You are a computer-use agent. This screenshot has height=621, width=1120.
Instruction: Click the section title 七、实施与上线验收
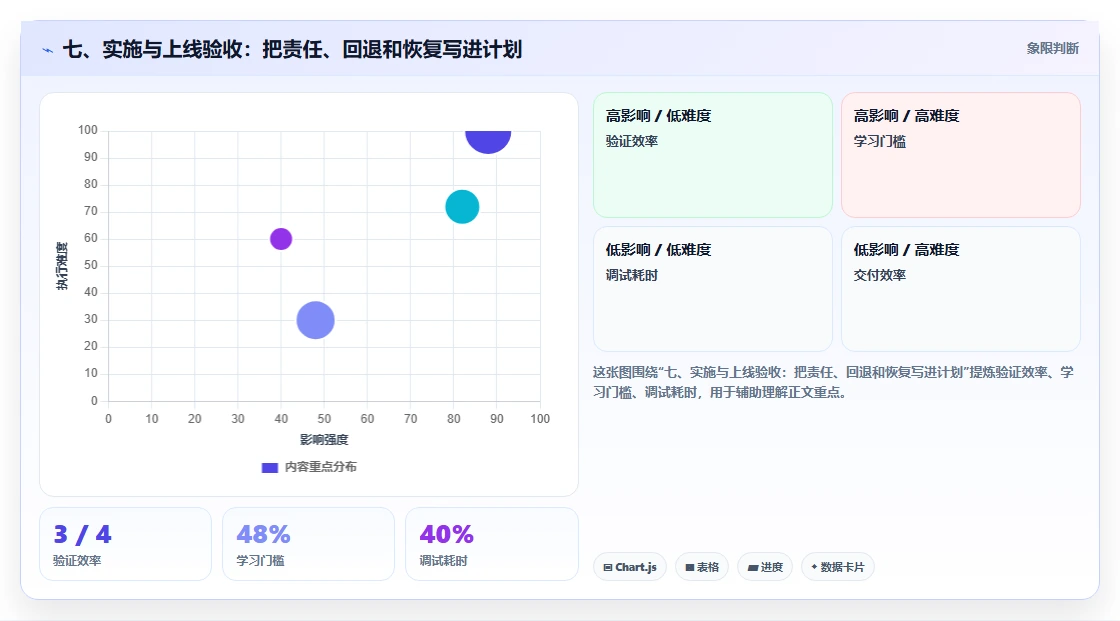292,49
